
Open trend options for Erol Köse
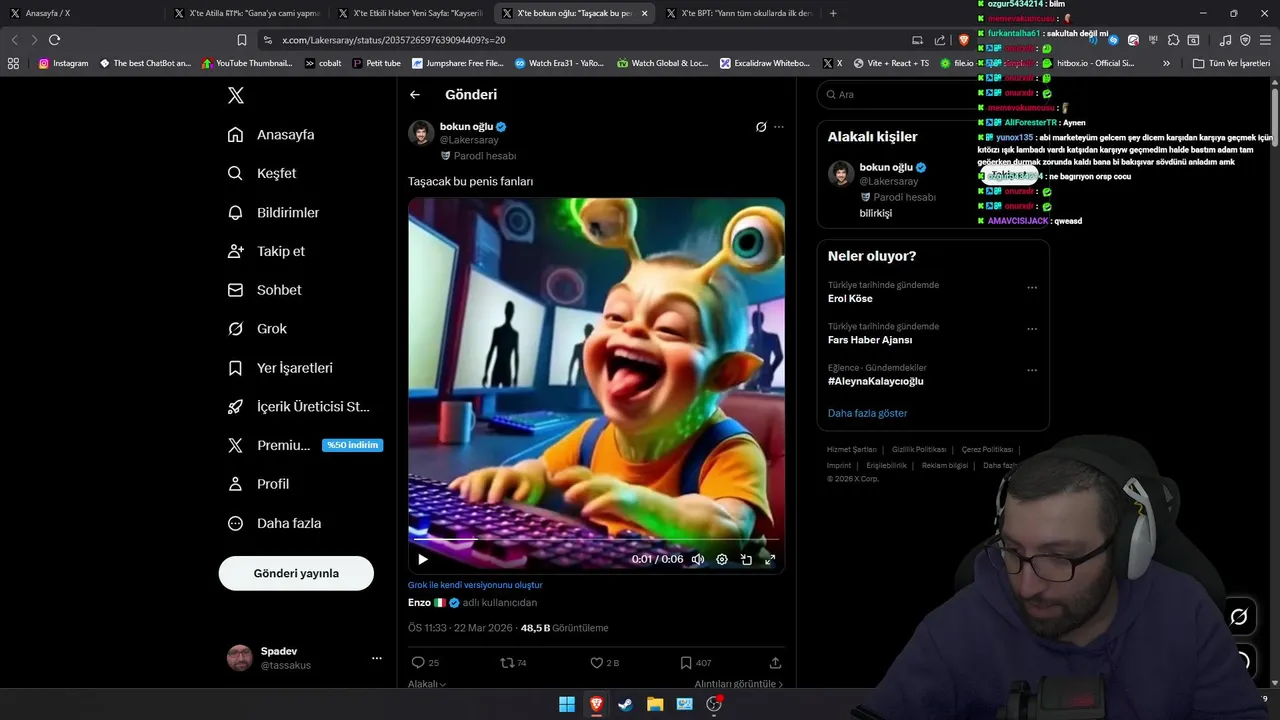point(1032,287)
